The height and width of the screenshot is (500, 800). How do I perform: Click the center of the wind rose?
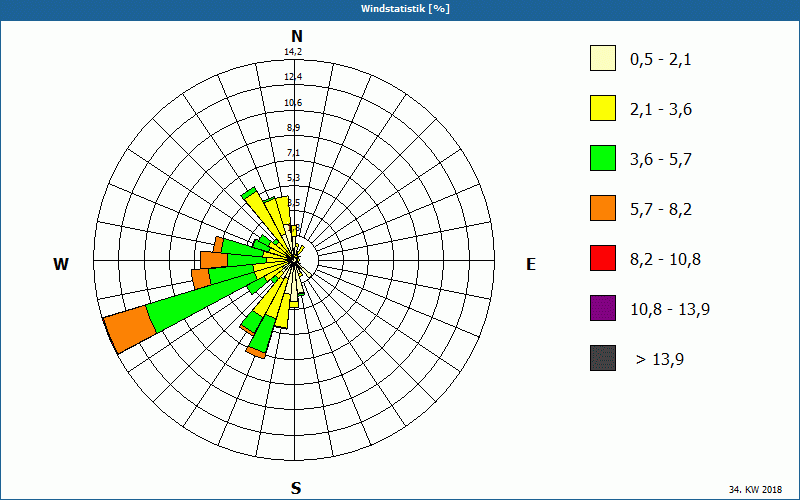pyautogui.click(x=294, y=260)
